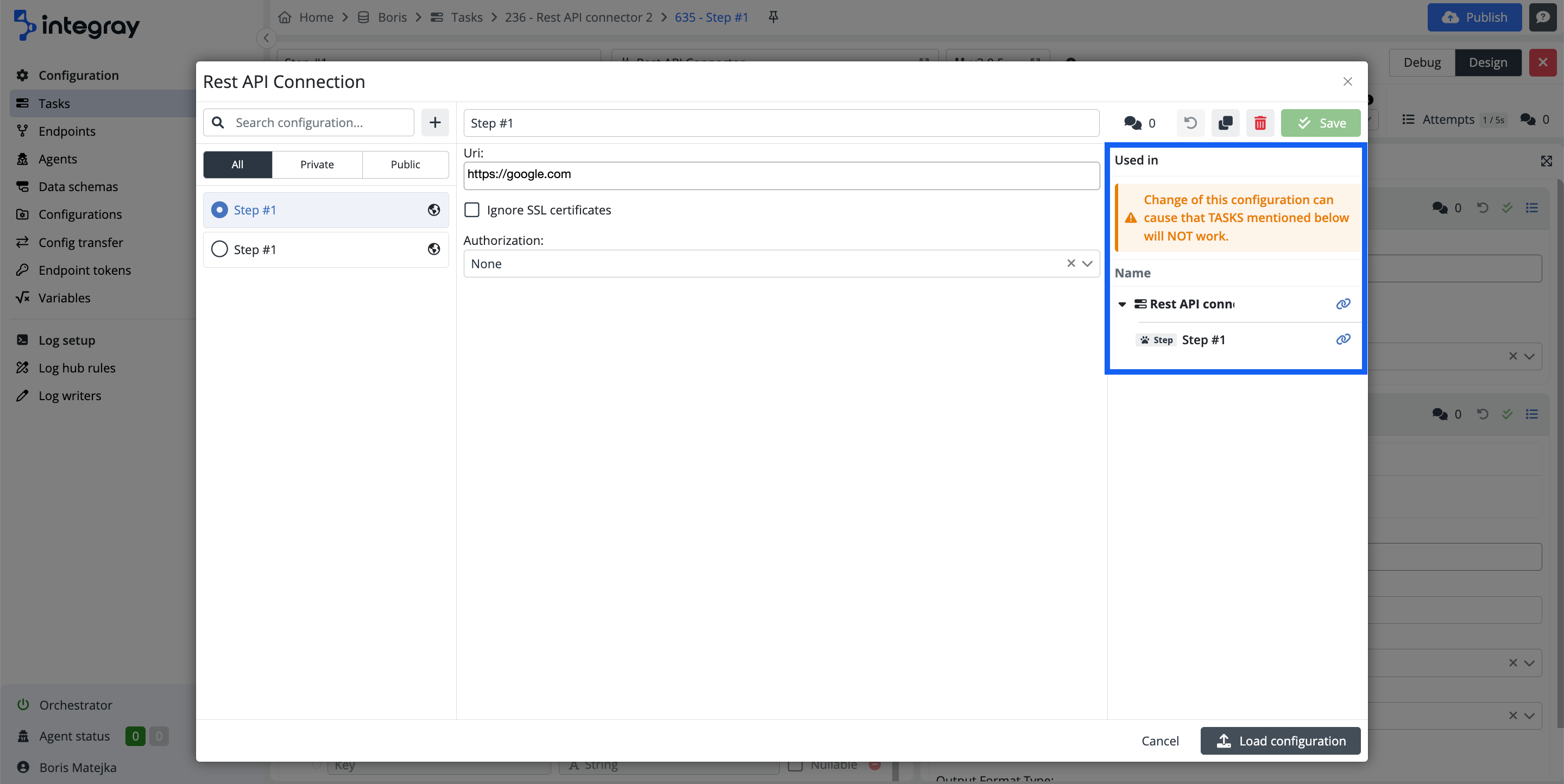Open the link icon beside Rest API conn task
Screen dimensions: 1564x784
[1343, 304]
